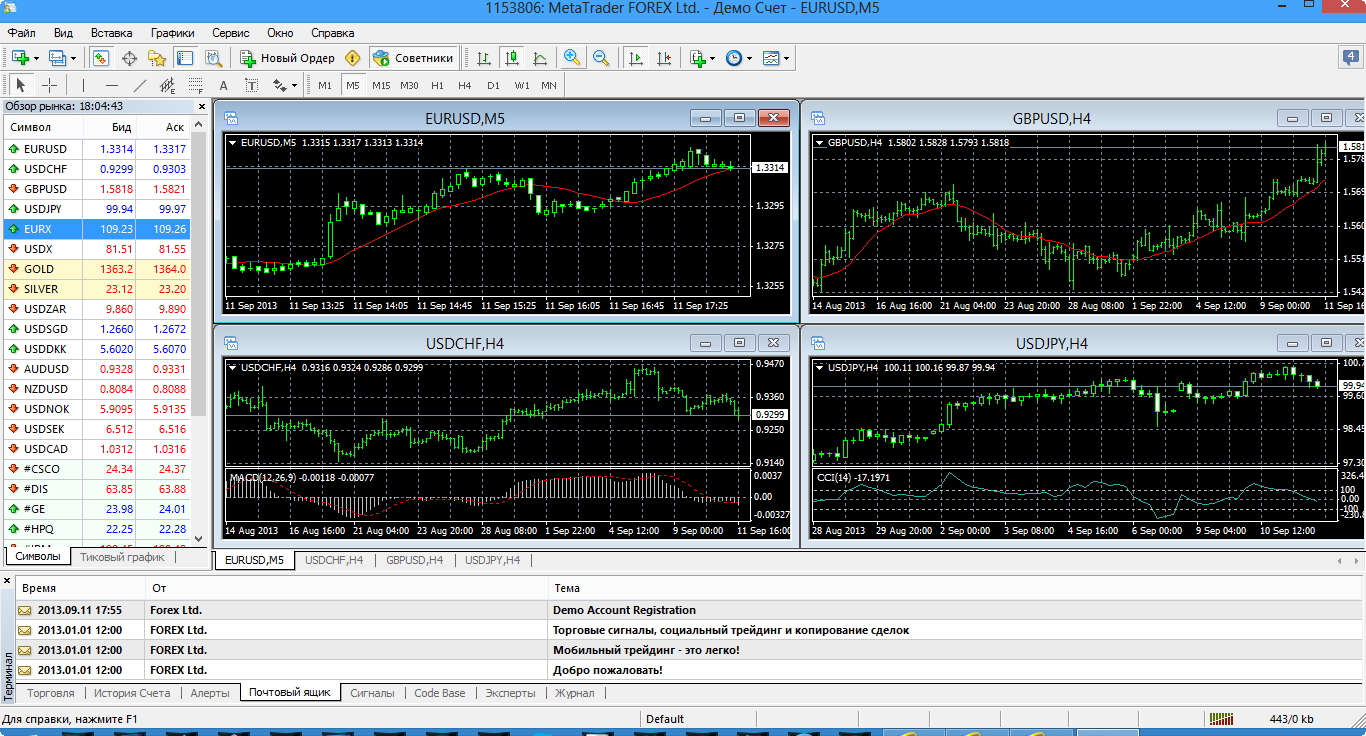Open the Сервис menu
The width and height of the screenshot is (1366, 736).
pos(231,33)
